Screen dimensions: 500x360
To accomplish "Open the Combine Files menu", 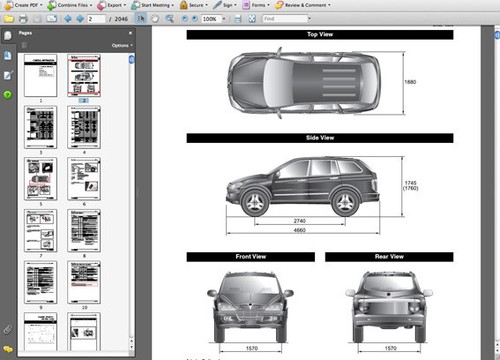I will coord(69,5).
